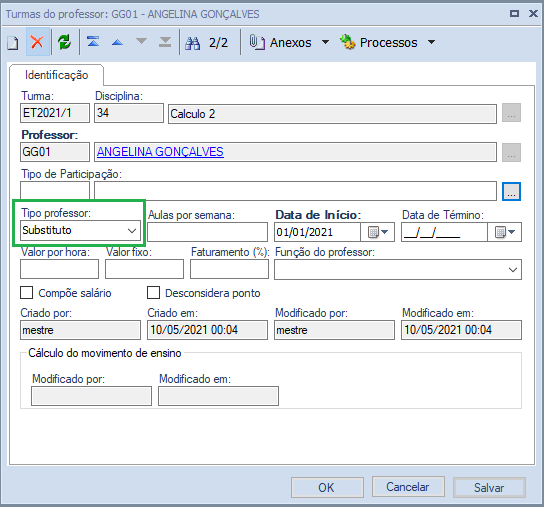Go to previous record up arrow
The image size is (544, 507).
[x=117, y=43]
